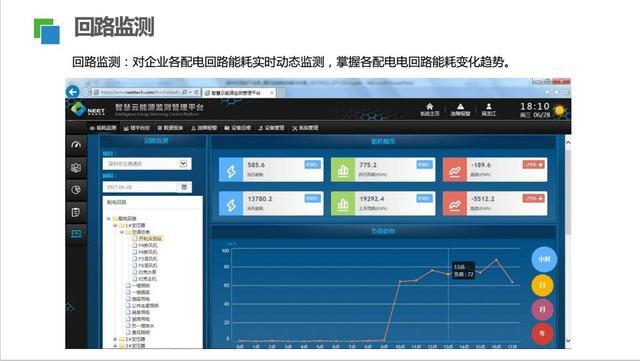Expand the 2# transformer tree node
This screenshot has width=640, height=361.
point(116,339)
